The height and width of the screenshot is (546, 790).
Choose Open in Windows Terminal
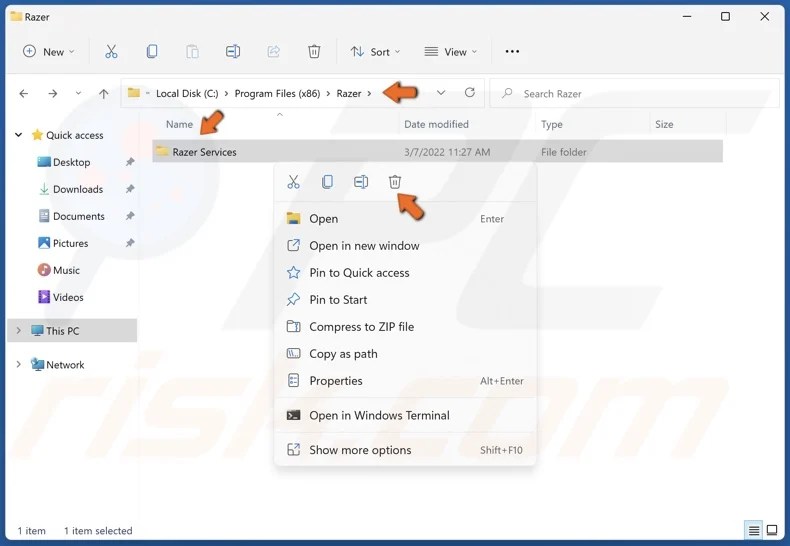405,416
